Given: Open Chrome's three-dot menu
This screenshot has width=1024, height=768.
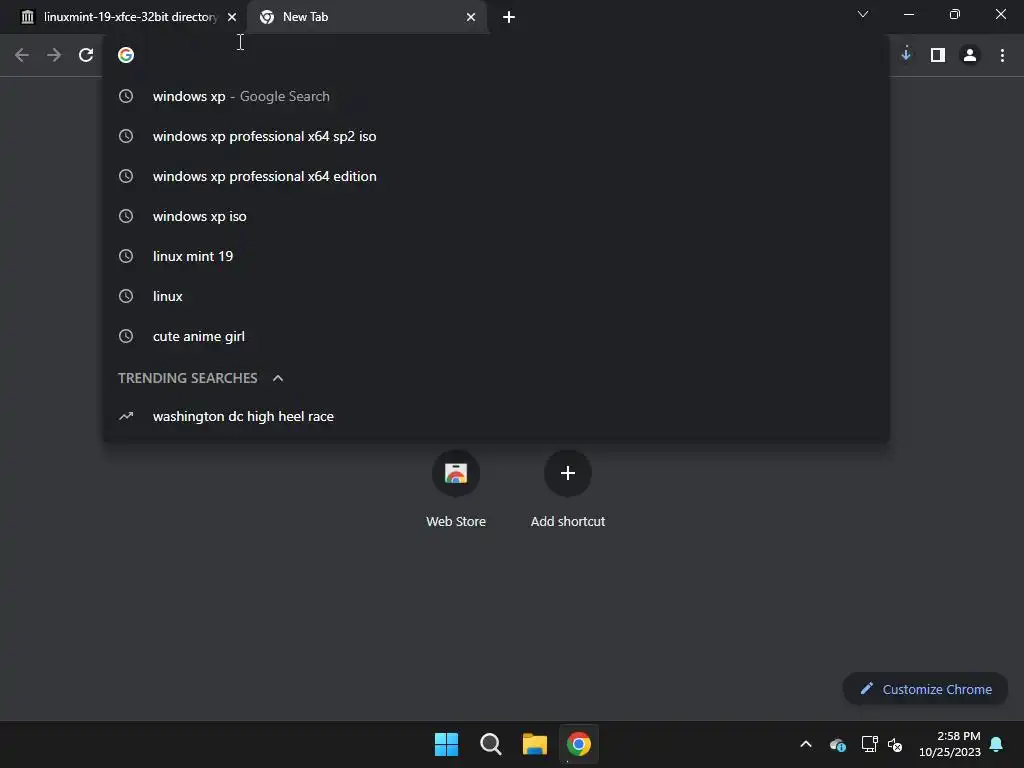Looking at the screenshot, I should pyautogui.click(x=1002, y=55).
